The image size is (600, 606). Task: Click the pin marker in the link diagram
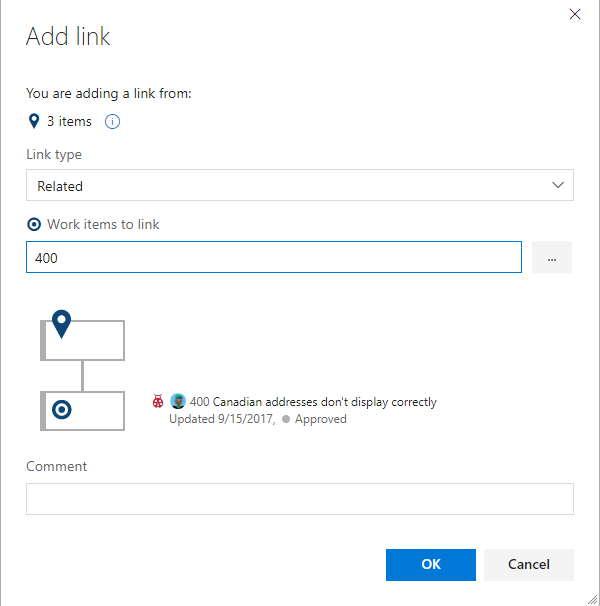tap(61, 324)
